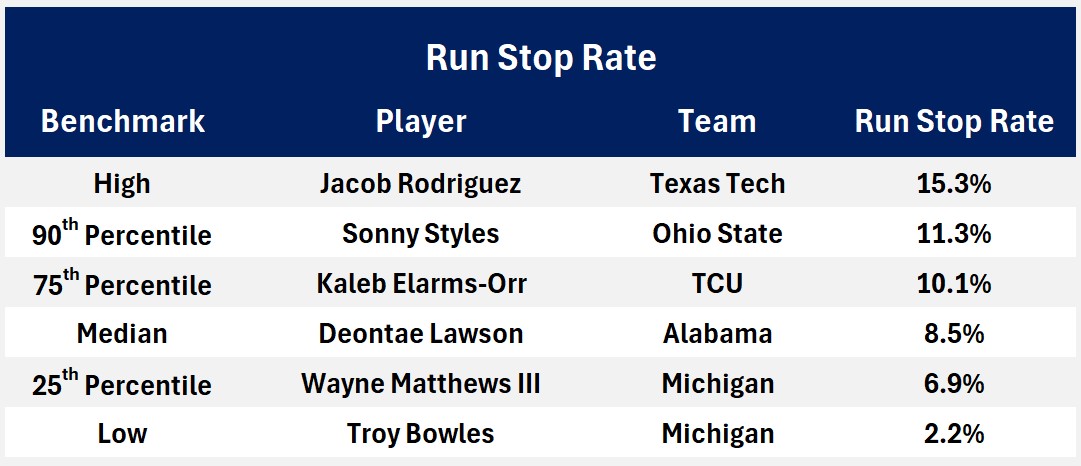Click the Troy Bowles player cell
Image resolution: width=1081 pixels, height=466 pixels.
pos(421,434)
